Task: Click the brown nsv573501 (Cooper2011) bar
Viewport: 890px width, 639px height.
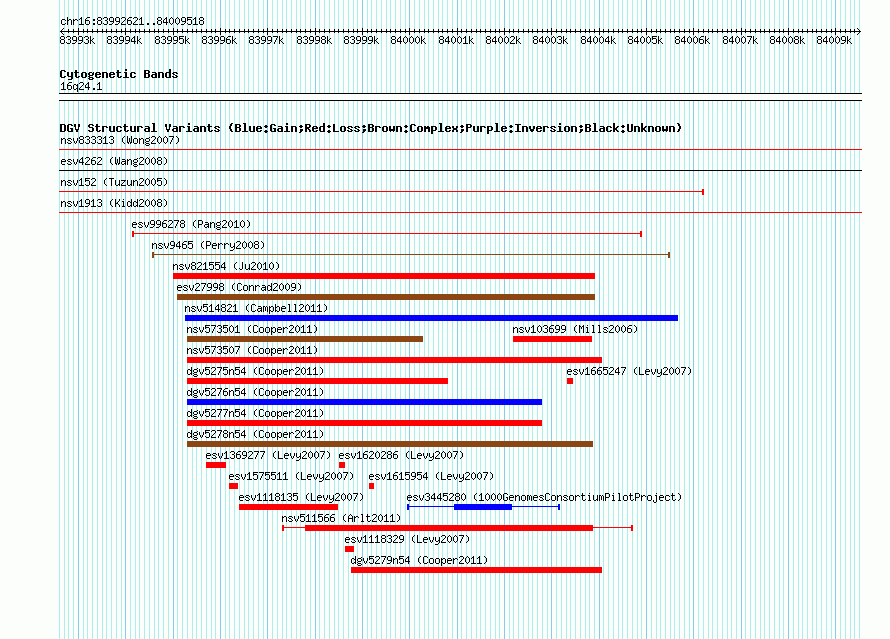Action: [305, 339]
